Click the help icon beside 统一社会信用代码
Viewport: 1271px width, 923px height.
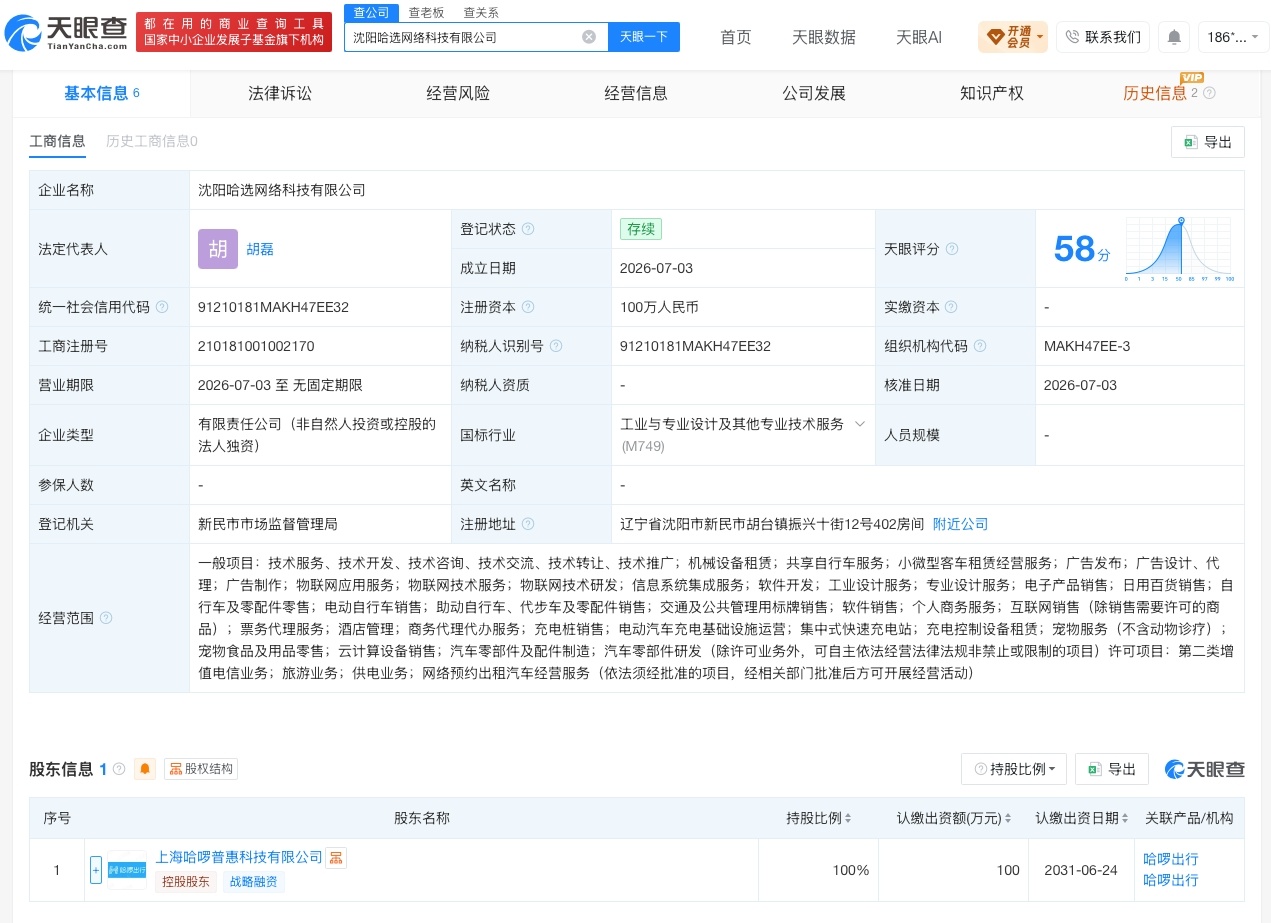click(162, 307)
